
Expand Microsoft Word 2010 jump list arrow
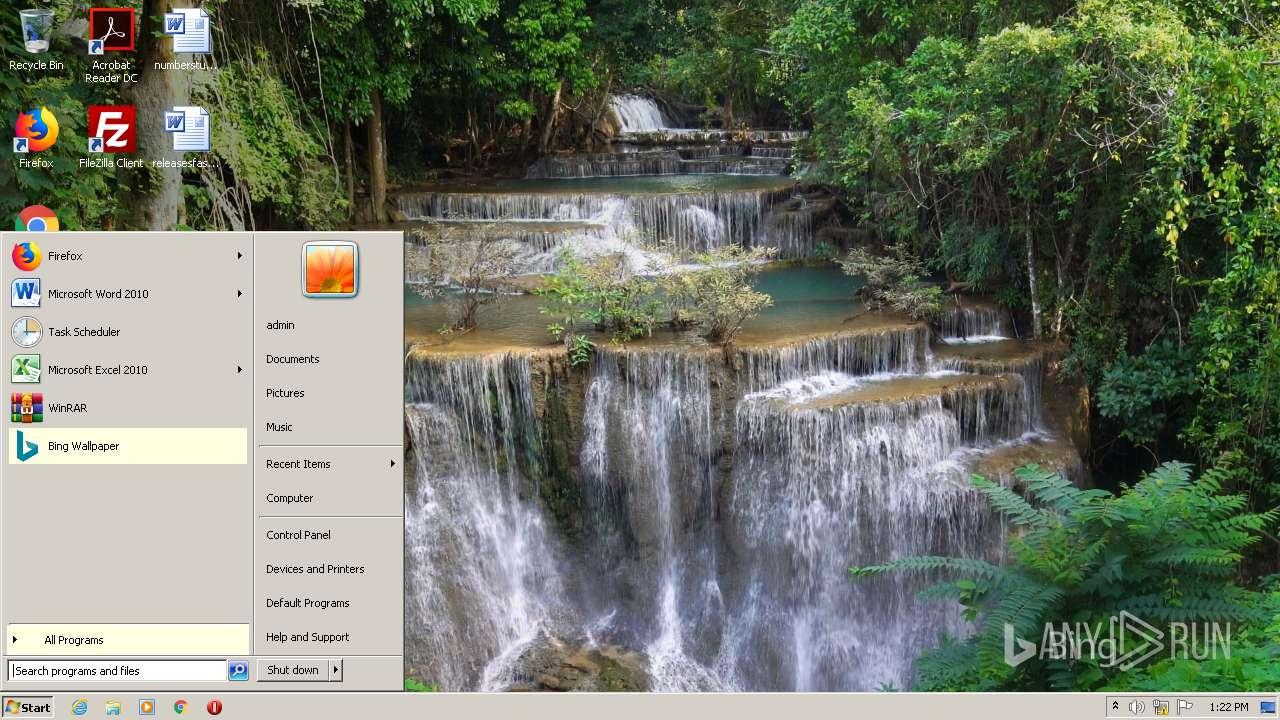[x=239, y=294]
